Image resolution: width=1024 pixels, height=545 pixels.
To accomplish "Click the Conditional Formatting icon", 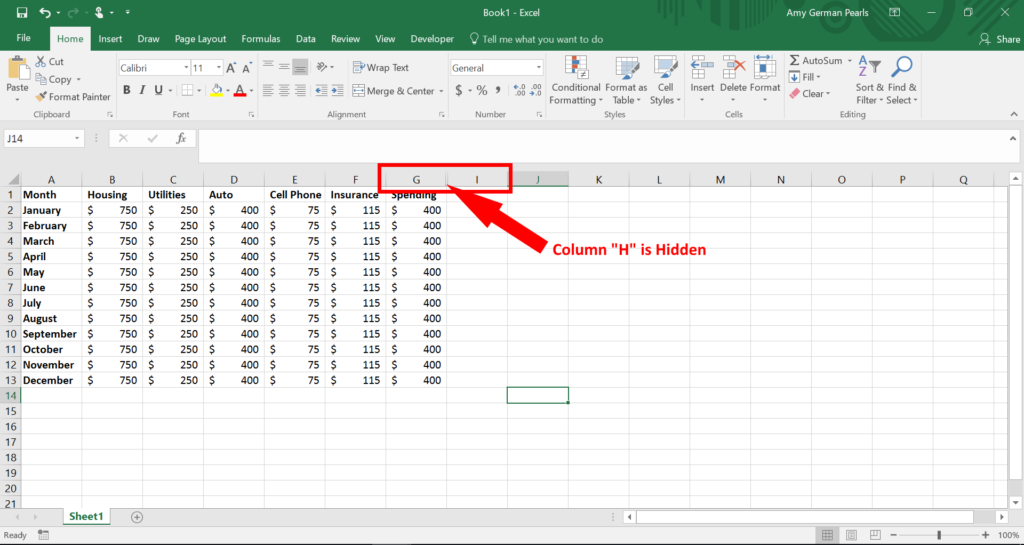I will 576,68.
